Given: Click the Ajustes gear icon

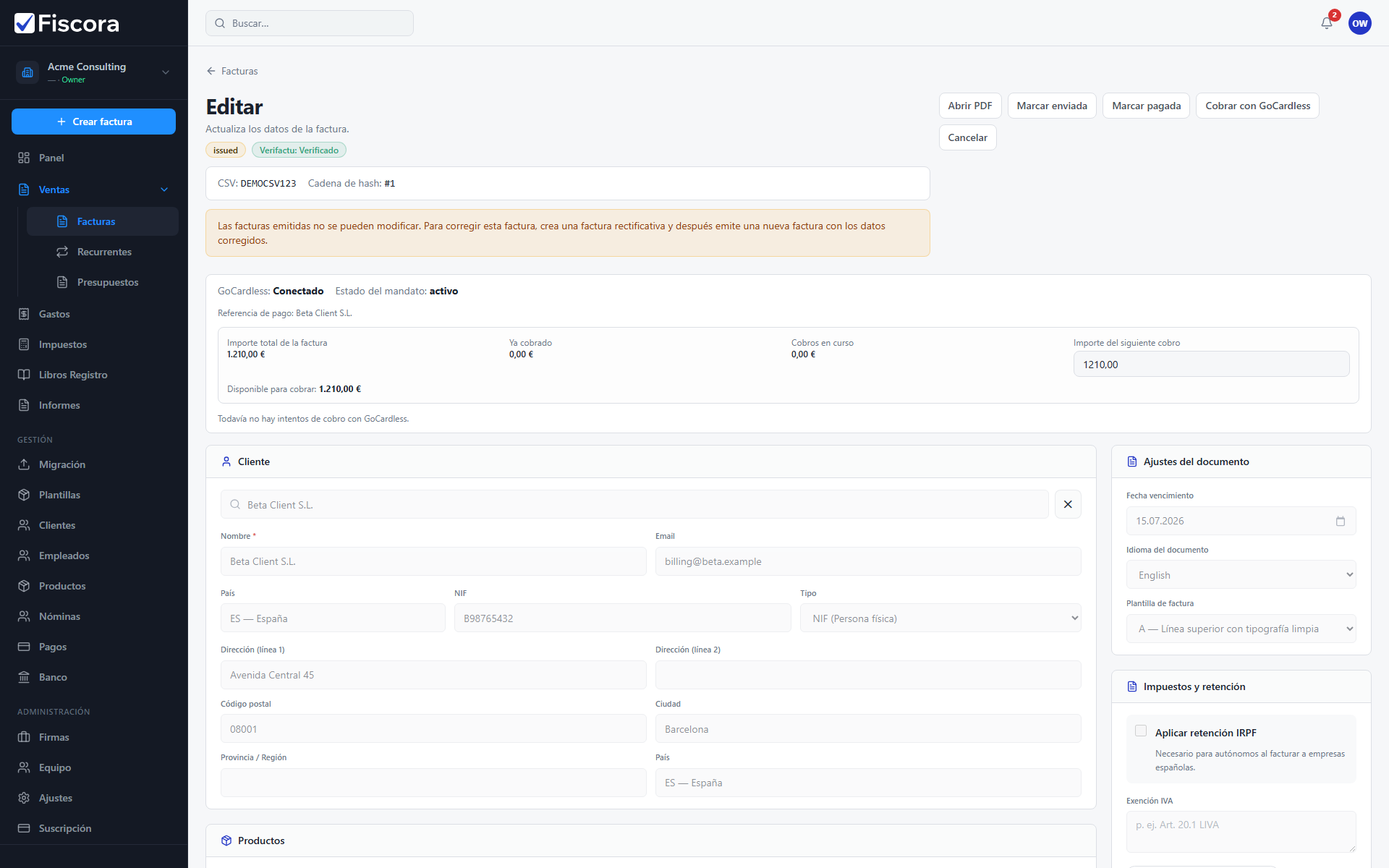Looking at the screenshot, I should tap(24, 798).
